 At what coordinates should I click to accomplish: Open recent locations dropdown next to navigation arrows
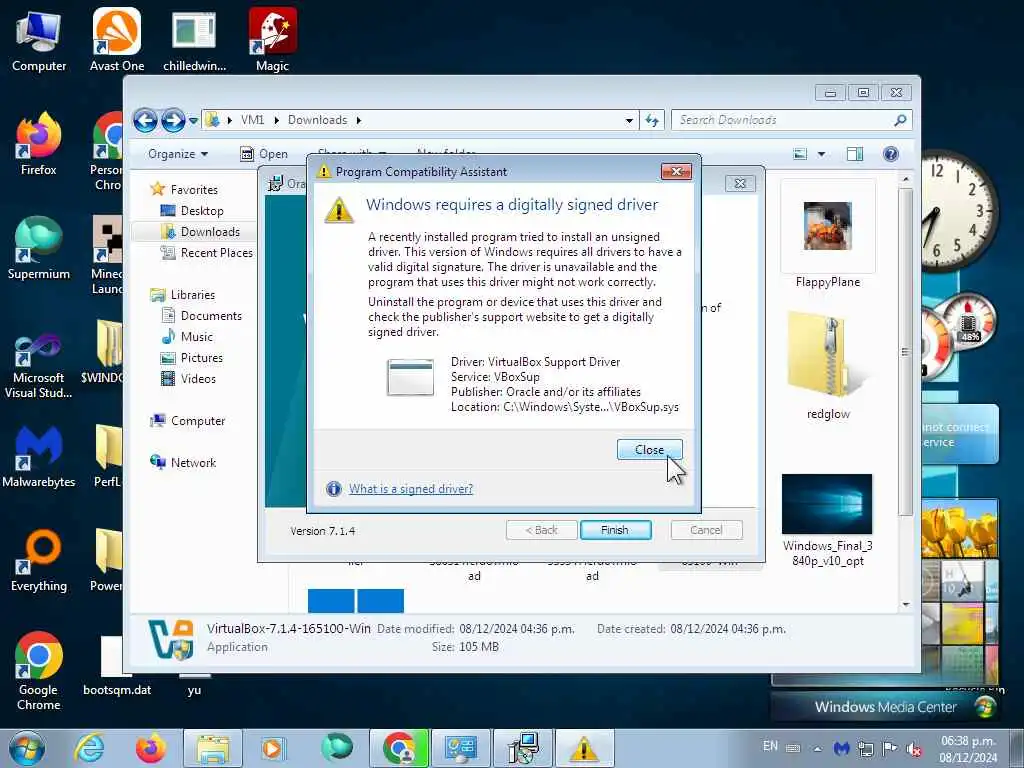[193, 121]
